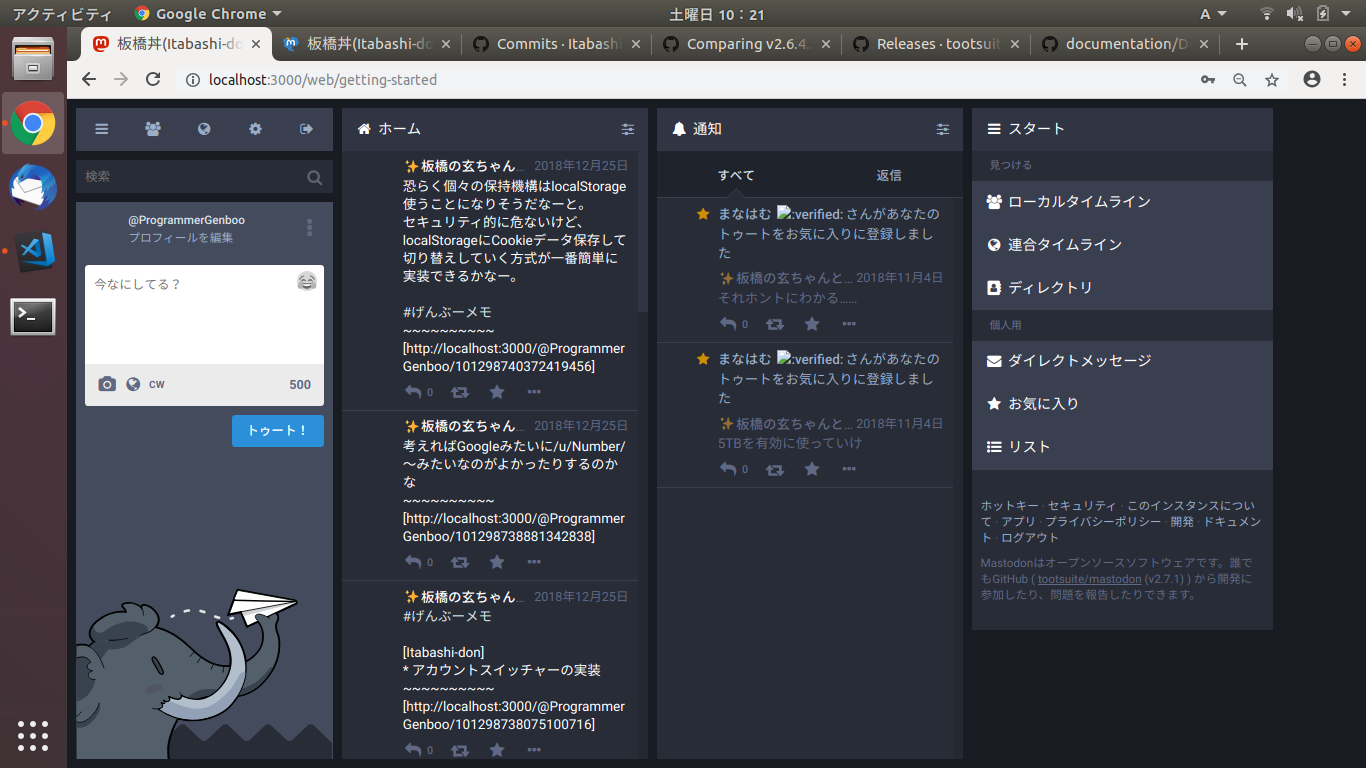Expand the home column settings
Screen dimensions: 1366x768
tap(628, 129)
